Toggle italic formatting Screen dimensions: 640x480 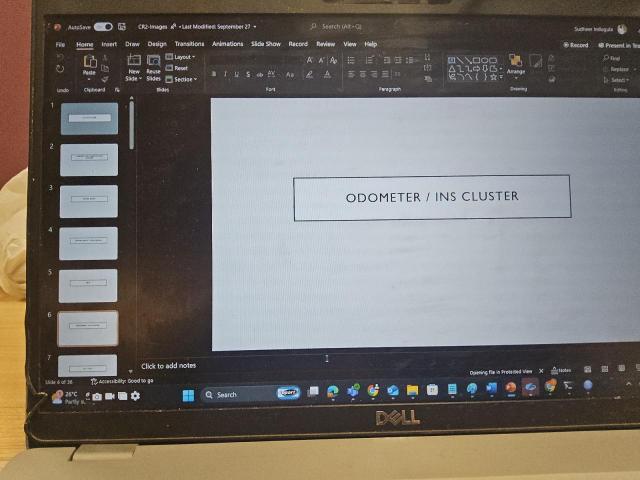tap(225, 74)
